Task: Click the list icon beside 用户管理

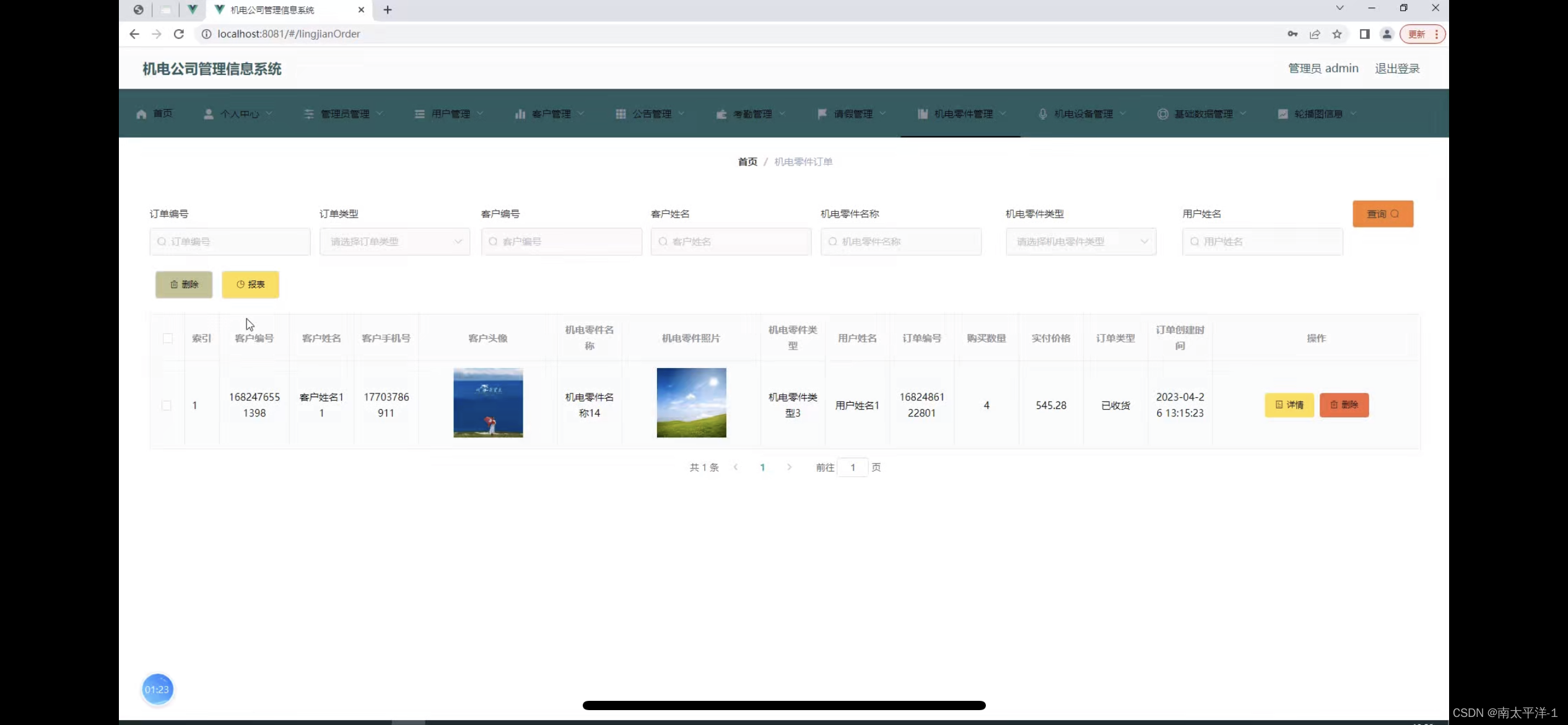Action: [x=420, y=114]
